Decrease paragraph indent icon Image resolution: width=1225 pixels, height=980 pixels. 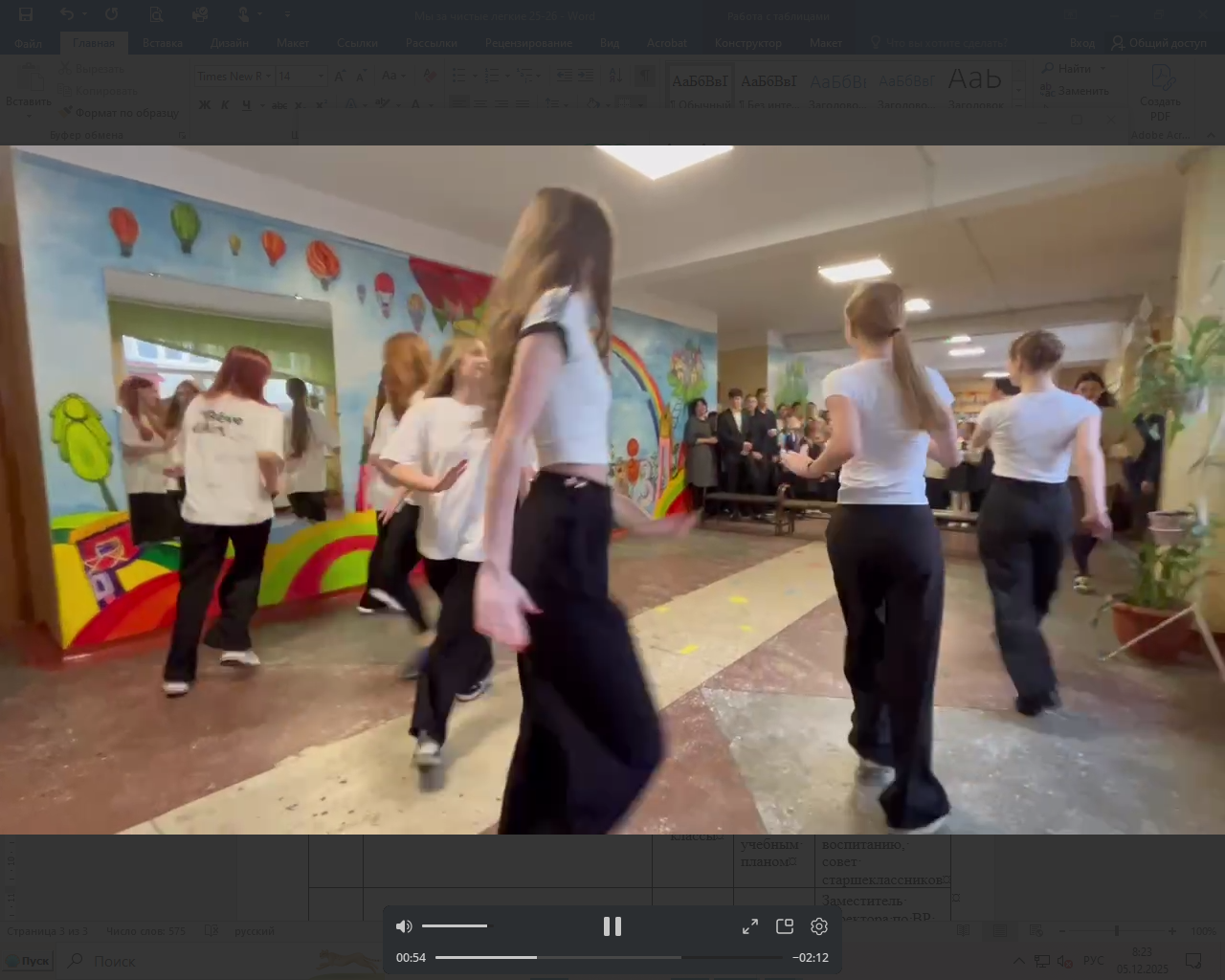click(565, 77)
